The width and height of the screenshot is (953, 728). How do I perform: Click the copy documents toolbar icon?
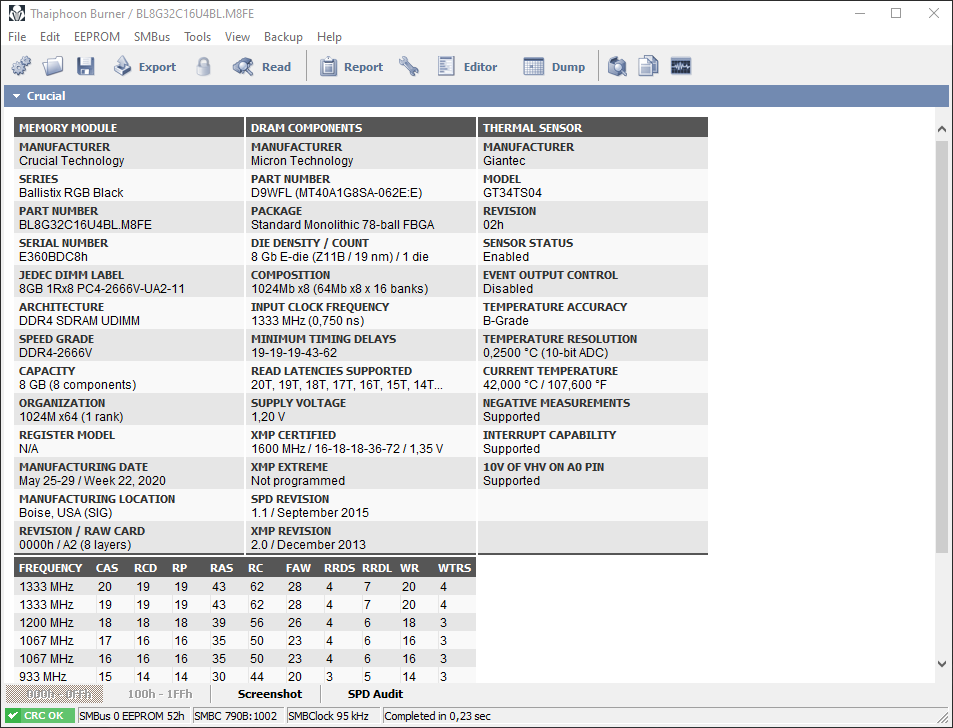[x=649, y=66]
